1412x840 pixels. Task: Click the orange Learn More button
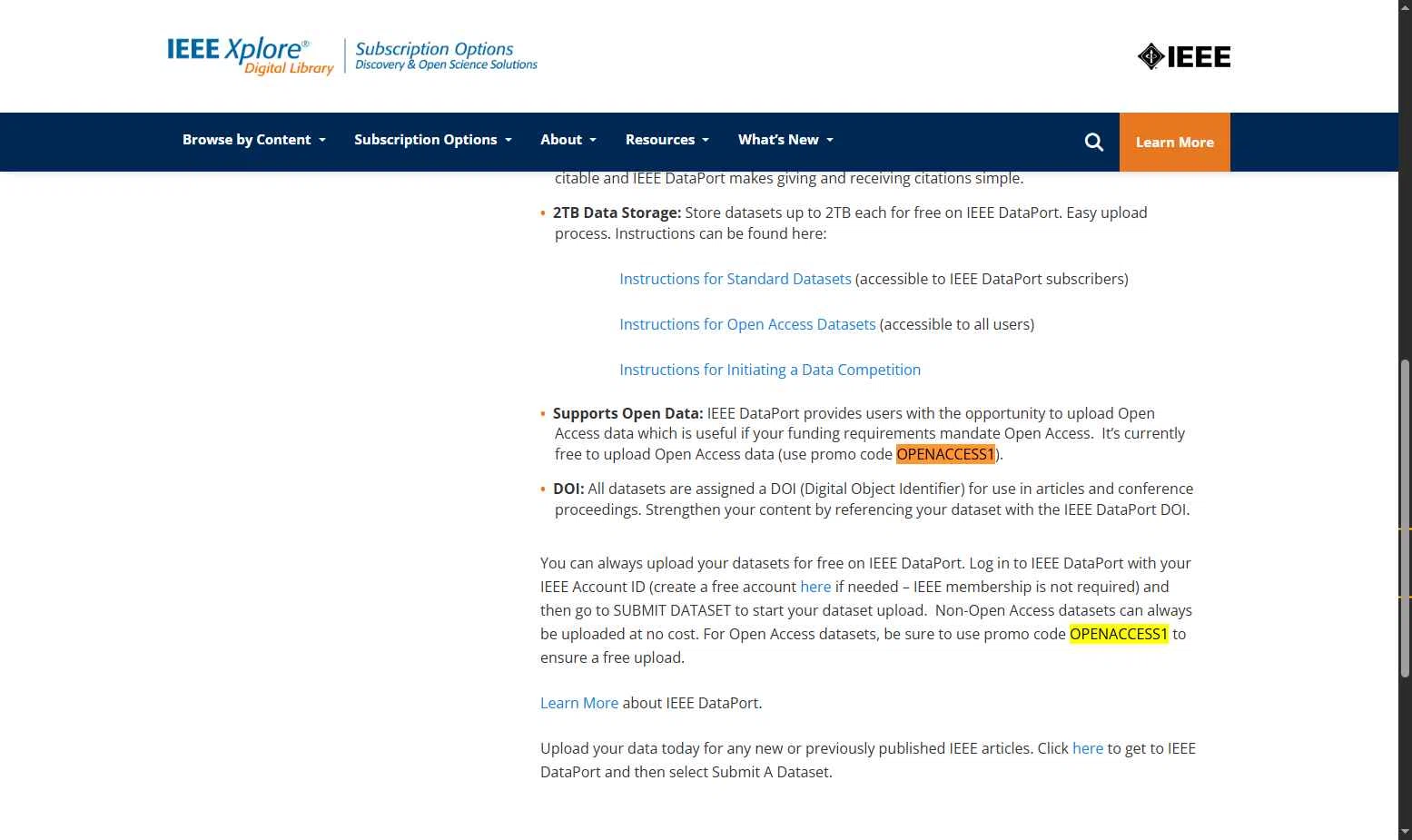point(1175,142)
